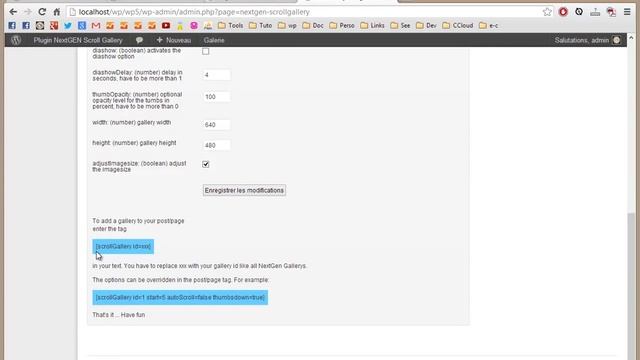Open the YouTube bookmark icon
This screenshot has height=360, width=640.
(166, 25)
